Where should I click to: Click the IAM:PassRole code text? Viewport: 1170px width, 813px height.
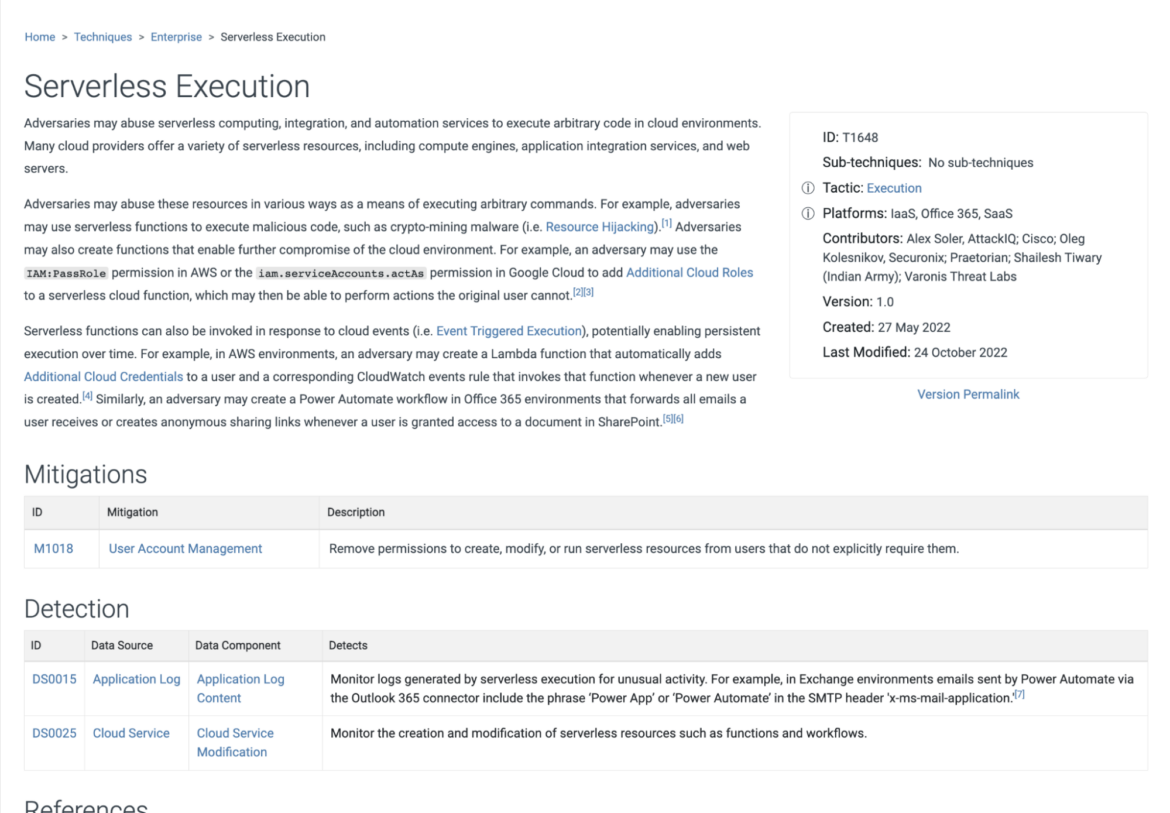pos(66,274)
